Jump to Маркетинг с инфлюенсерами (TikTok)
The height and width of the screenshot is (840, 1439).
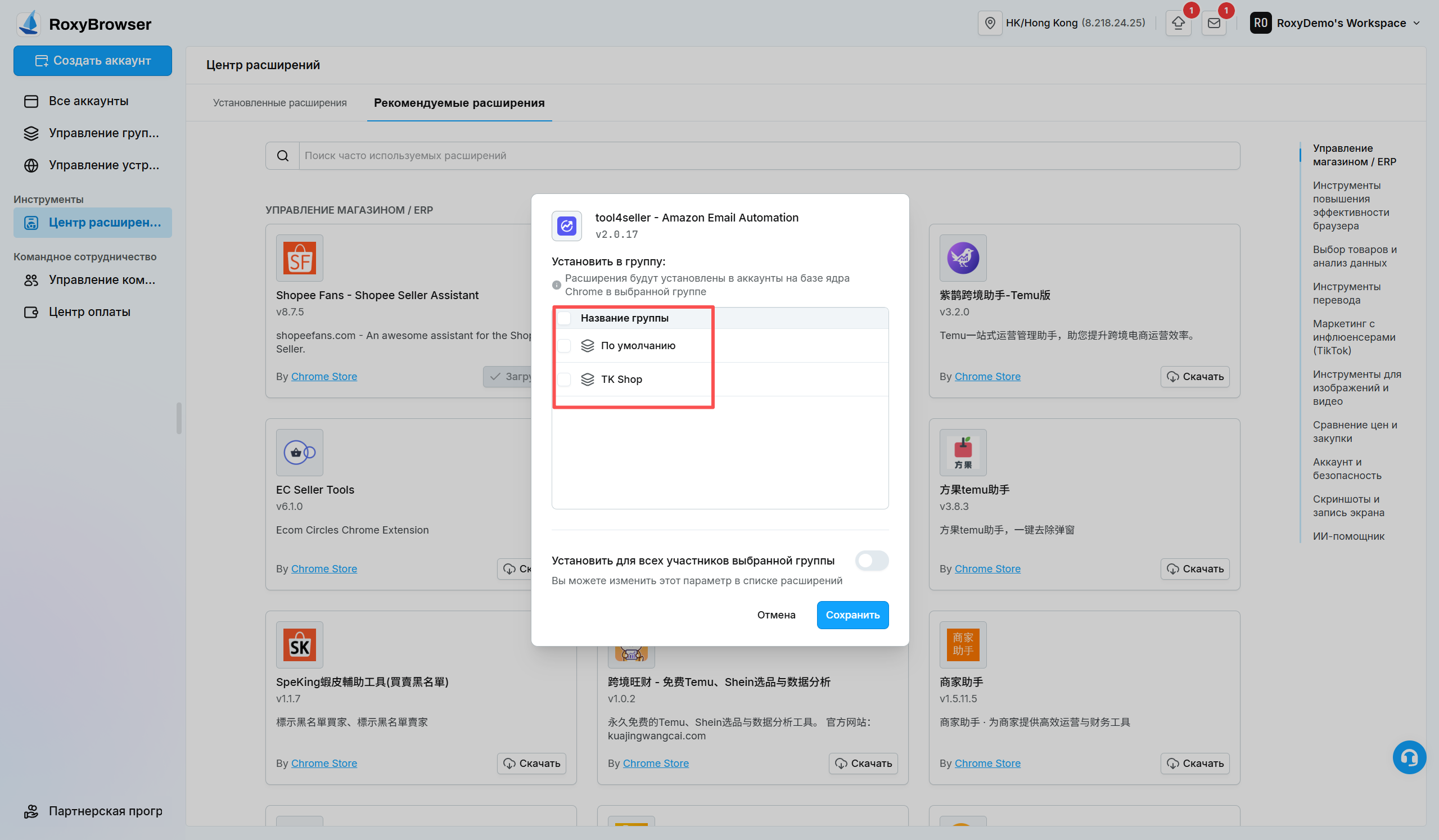tap(1354, 337)
